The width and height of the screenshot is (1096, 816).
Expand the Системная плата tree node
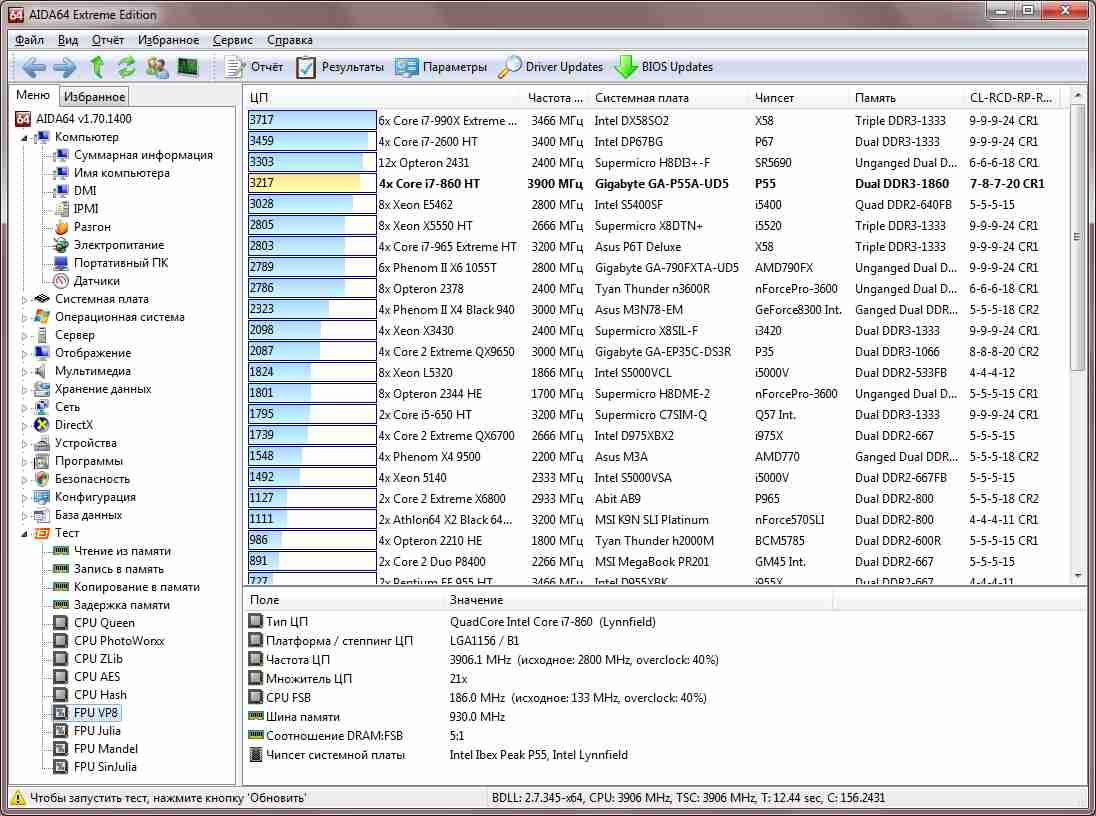pyautogui.click(x=26, y=299)
